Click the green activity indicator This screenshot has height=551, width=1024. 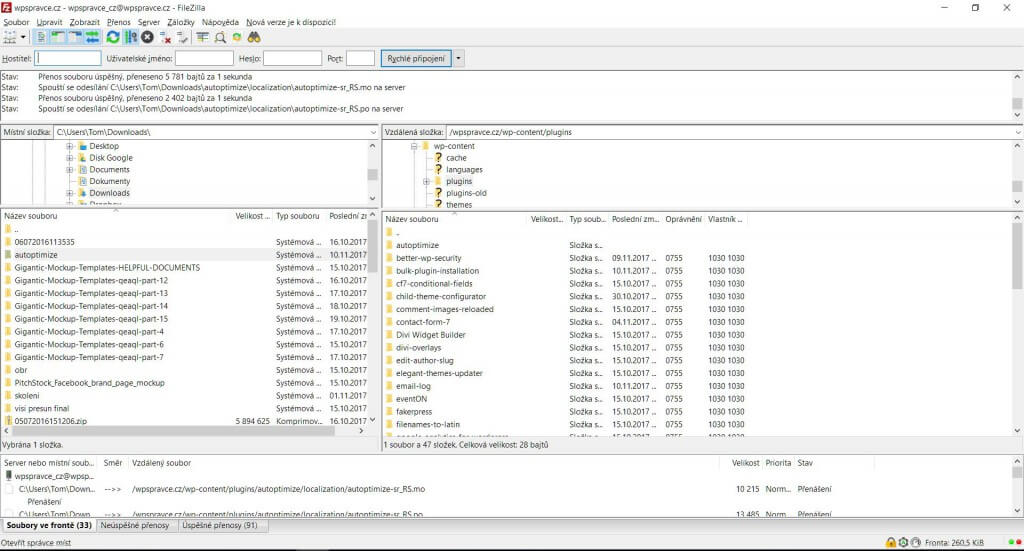tap(1012, 543)
